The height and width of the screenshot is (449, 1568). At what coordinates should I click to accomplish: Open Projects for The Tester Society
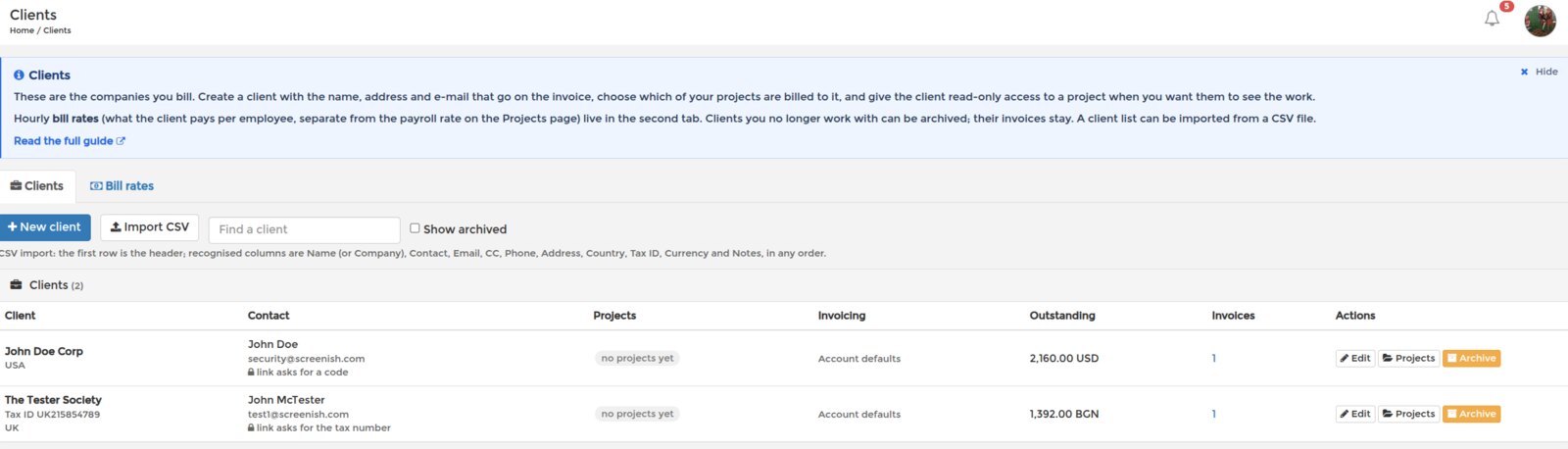tap(1408, 415)
